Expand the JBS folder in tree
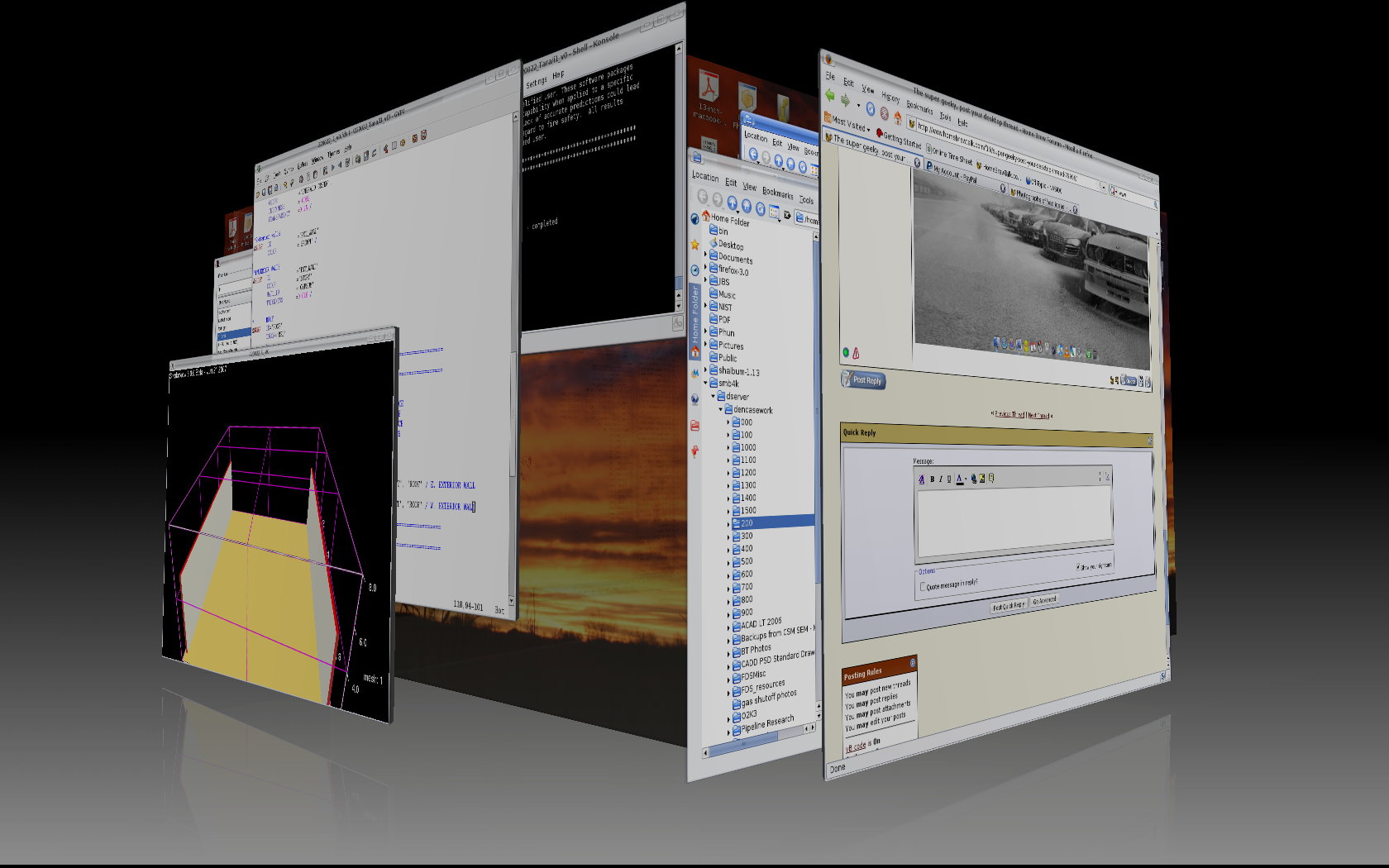The height and width of the screenshot is (868, 1389). [x=705, y=279]
